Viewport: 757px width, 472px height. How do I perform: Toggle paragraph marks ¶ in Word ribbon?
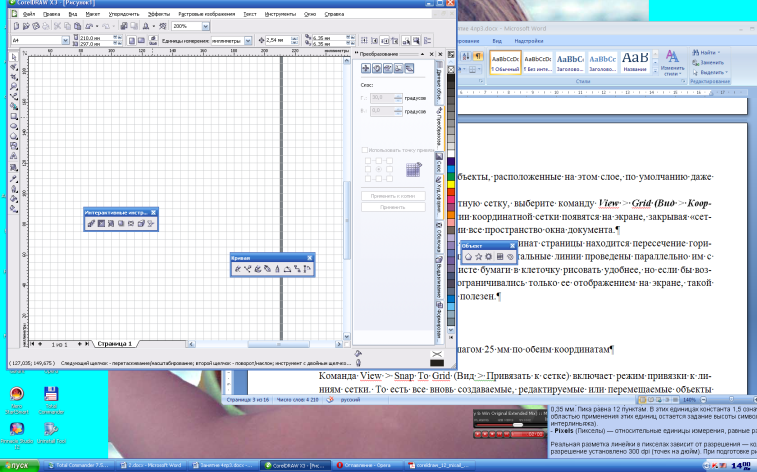477,56
